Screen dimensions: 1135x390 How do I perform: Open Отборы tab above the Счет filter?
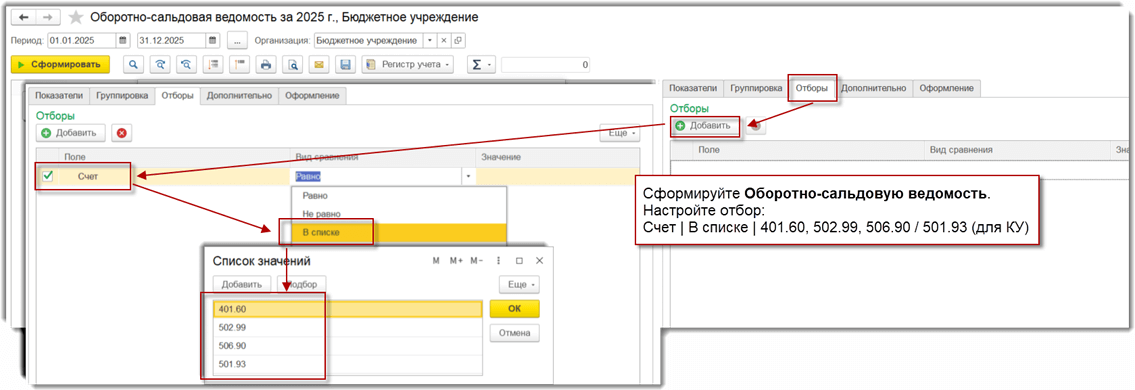[x=177, y=96]
